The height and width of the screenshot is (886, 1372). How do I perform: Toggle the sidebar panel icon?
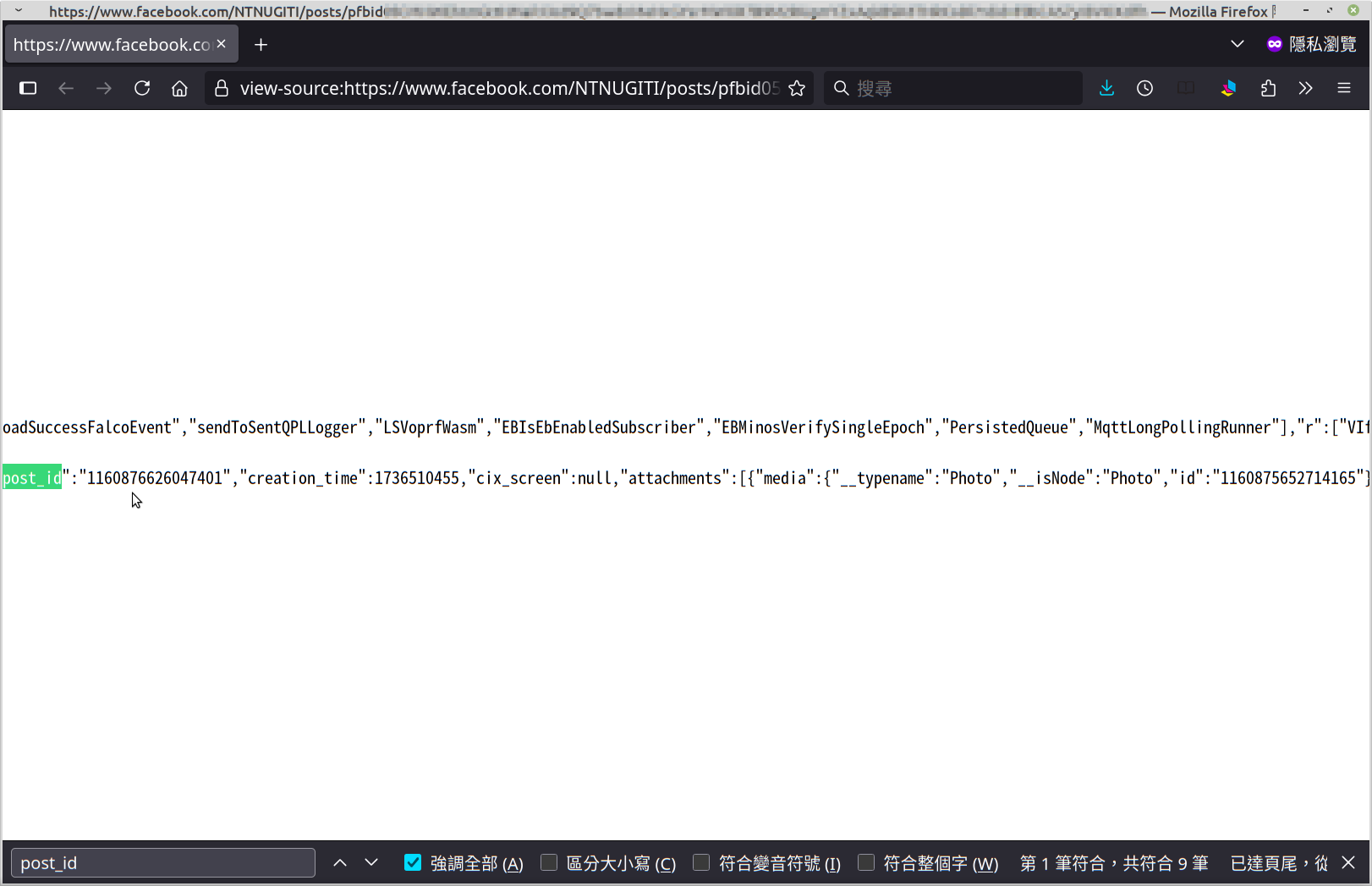pyautogui.click(x=28, y=88)
